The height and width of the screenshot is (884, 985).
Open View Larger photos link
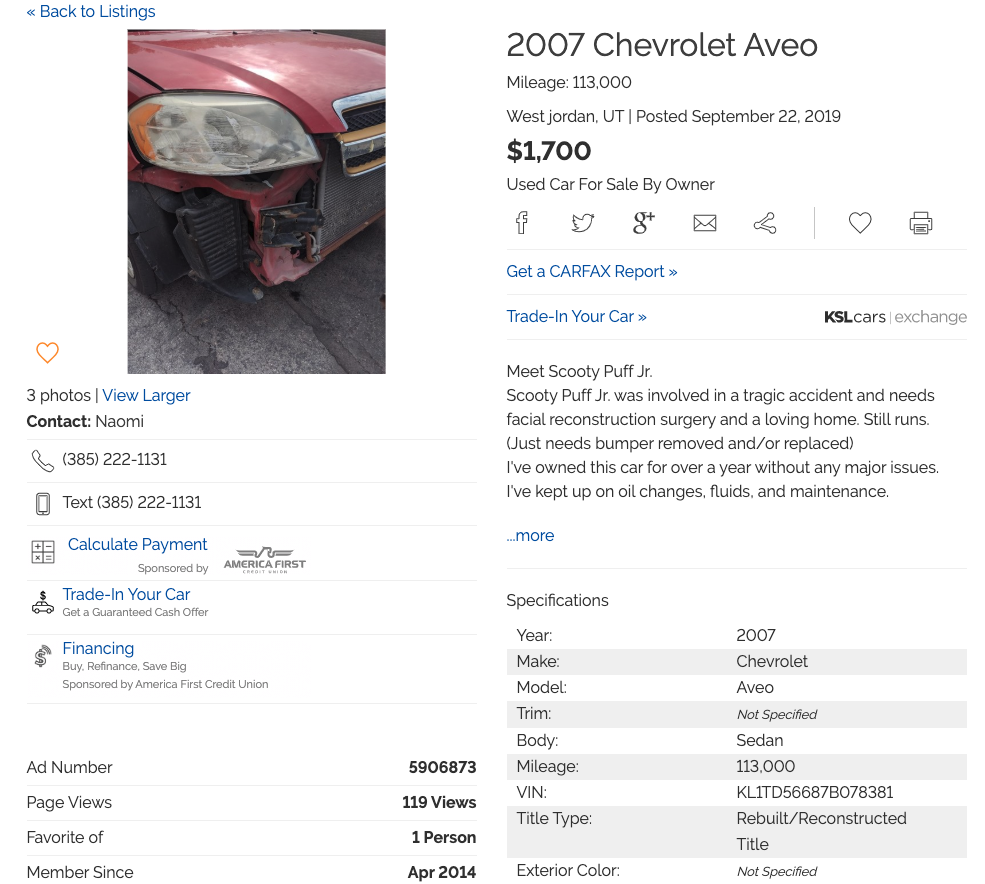click(146, 395)
